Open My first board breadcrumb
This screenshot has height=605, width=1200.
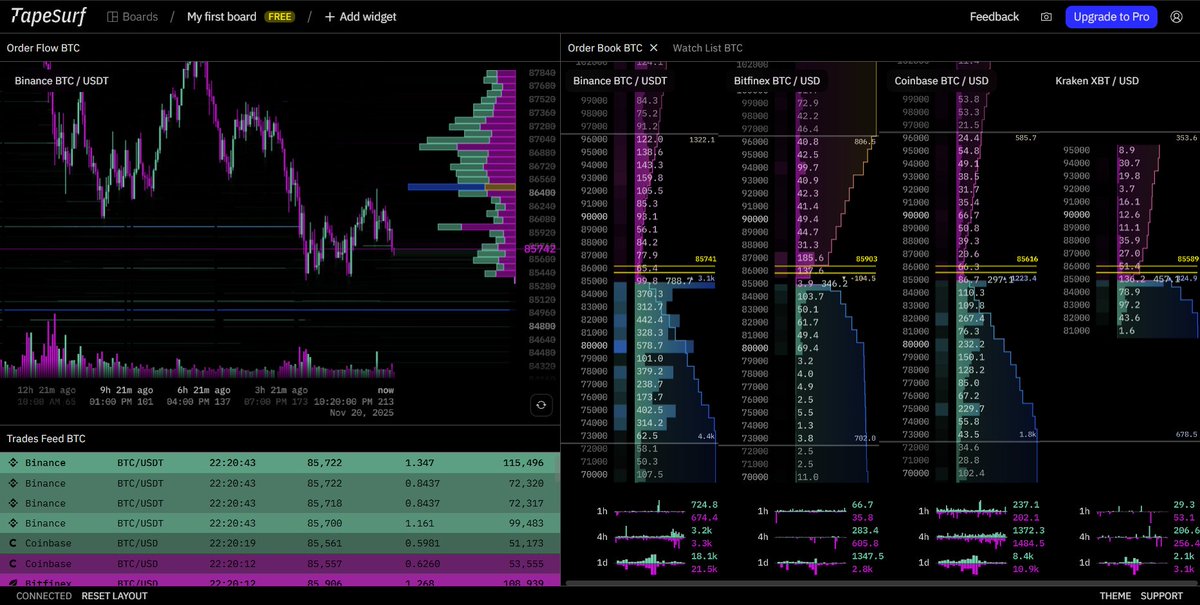point(221,17)
